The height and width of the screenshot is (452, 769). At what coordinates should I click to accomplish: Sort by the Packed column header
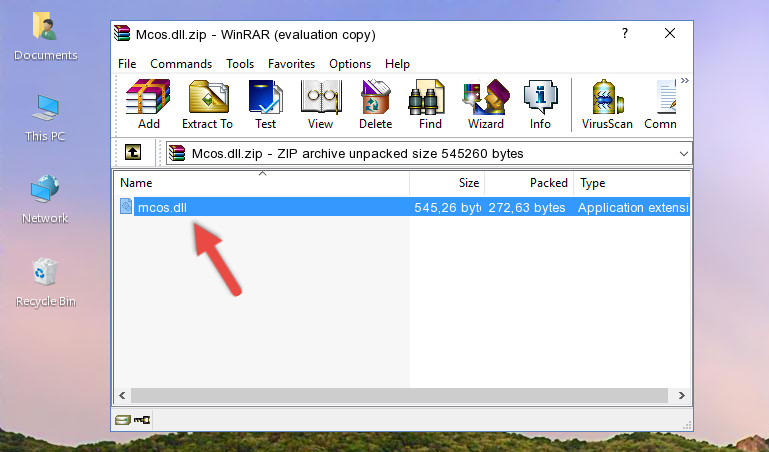click(529, 183)
